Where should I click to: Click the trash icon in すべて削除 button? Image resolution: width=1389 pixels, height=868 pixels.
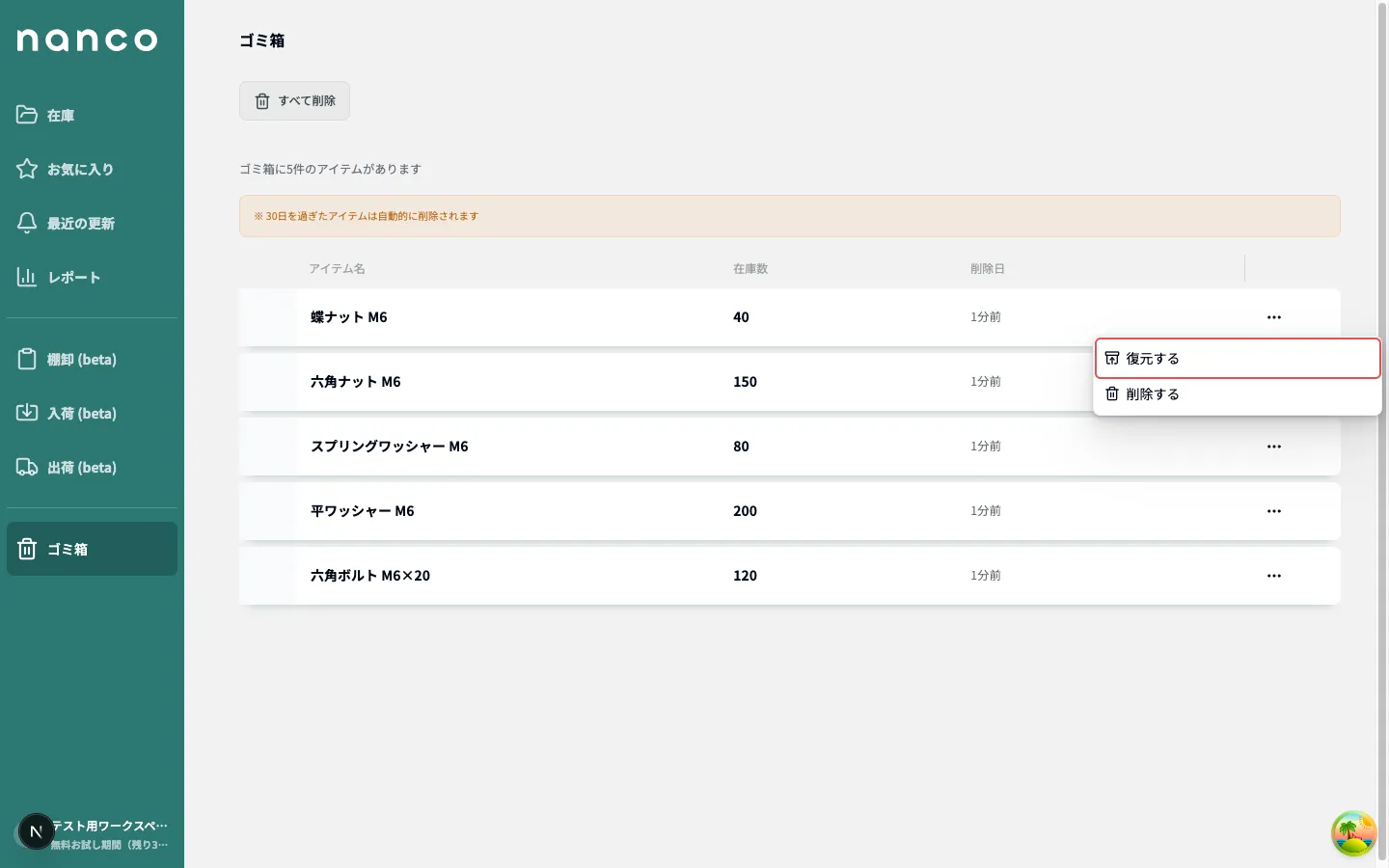coord(262,101)
